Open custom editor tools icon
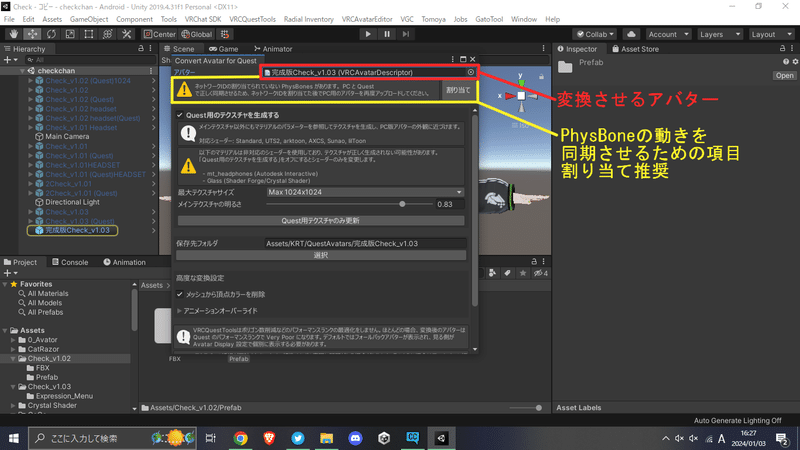Viewport: 800px width, 450px height. click(127, 34)
